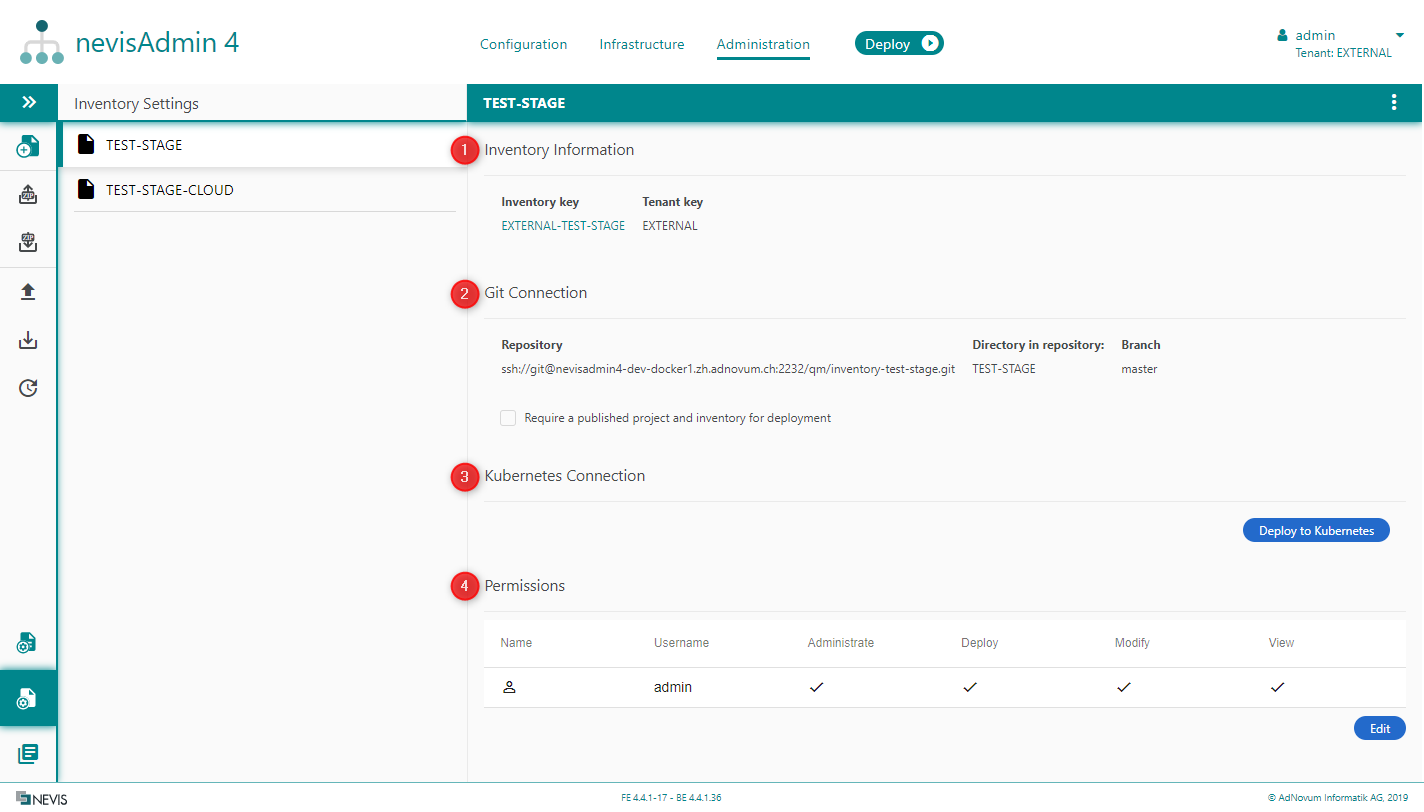Open the three-dot menu for TEST-STAGE
Viewport: 1424px width, 812px height.
tap(1394, 103)
